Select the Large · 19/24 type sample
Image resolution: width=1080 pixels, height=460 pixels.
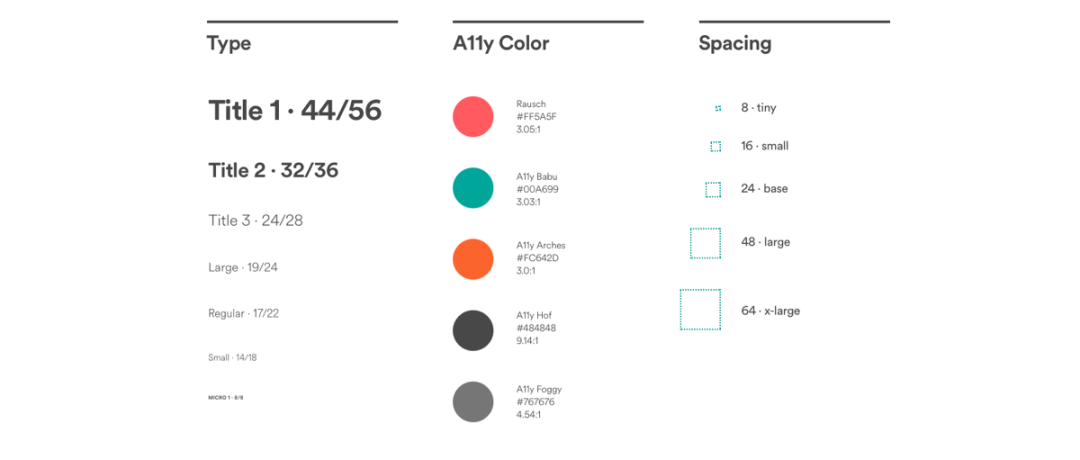click(242, 268)
